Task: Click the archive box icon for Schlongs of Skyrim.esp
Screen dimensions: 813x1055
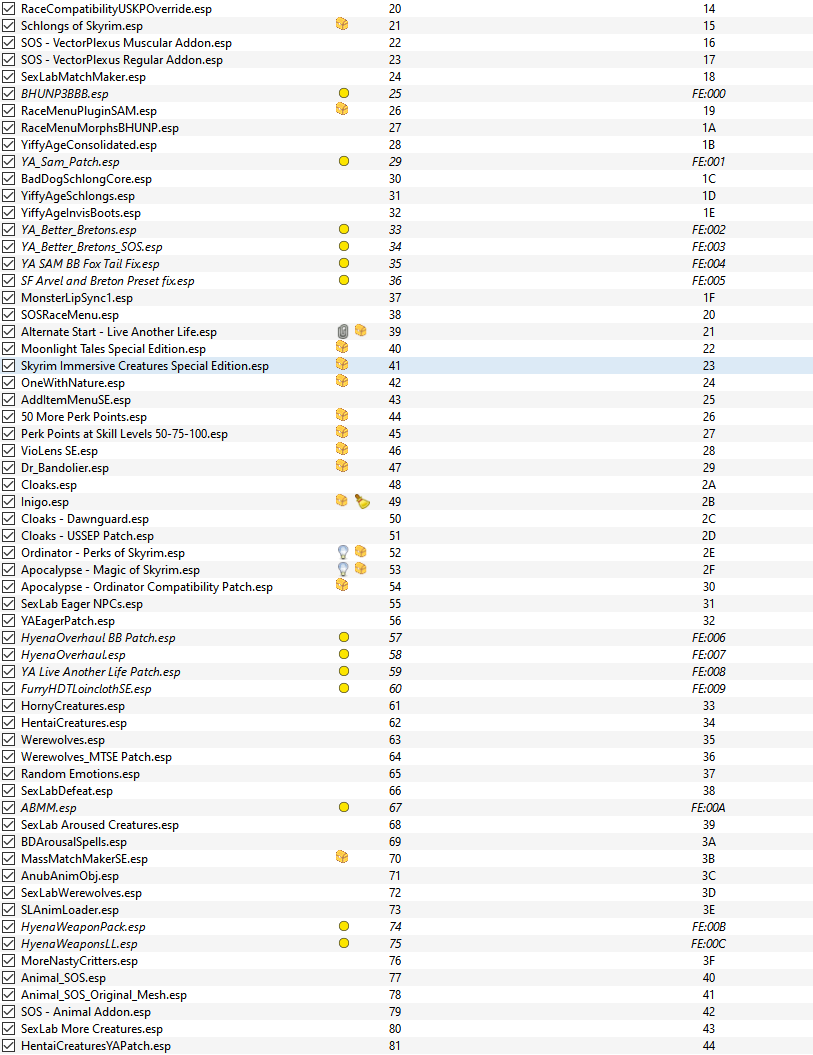Action: pyautogui.click(x=342, y=25)
